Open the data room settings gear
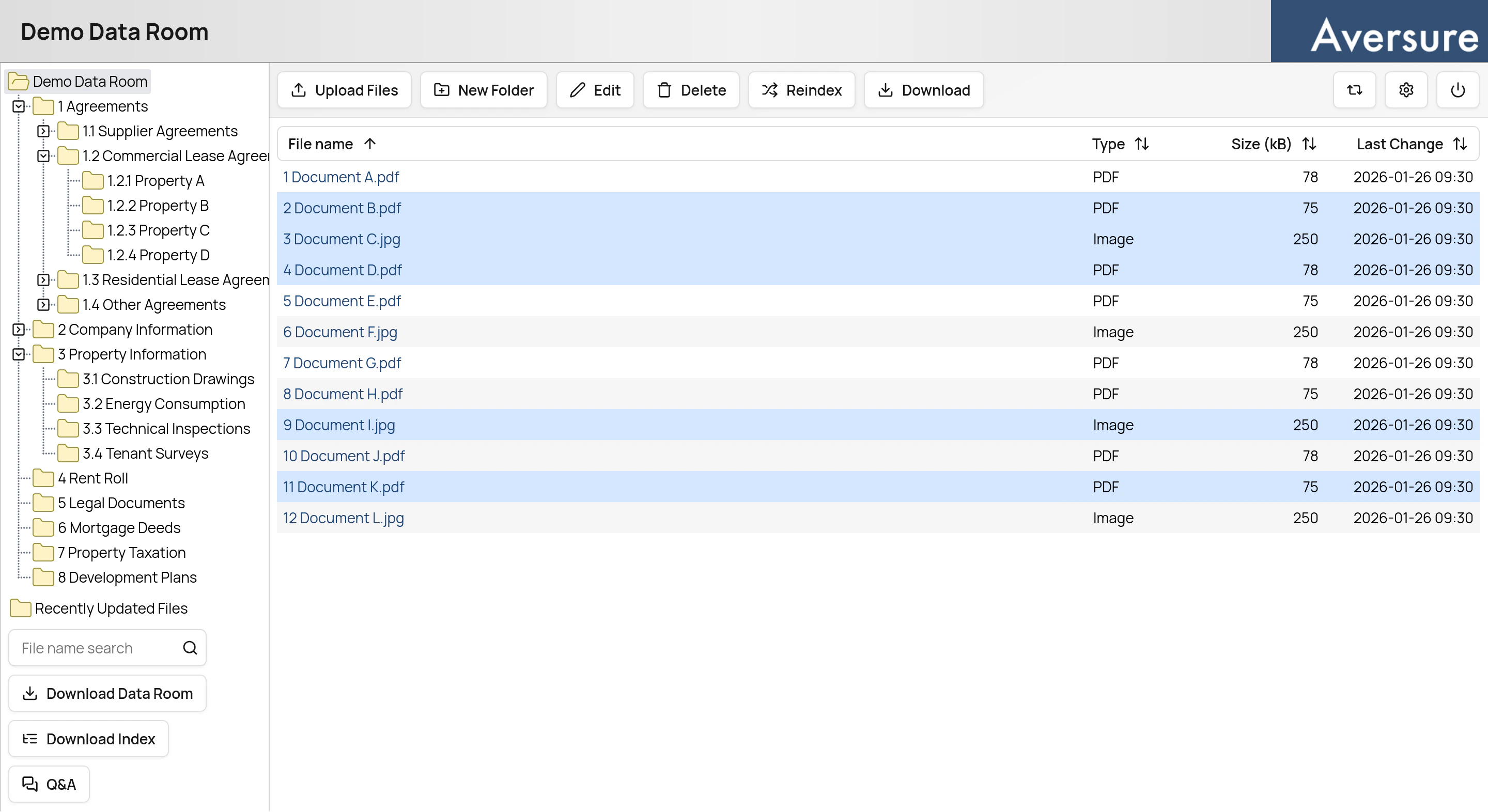 (x=1406, y=90)
